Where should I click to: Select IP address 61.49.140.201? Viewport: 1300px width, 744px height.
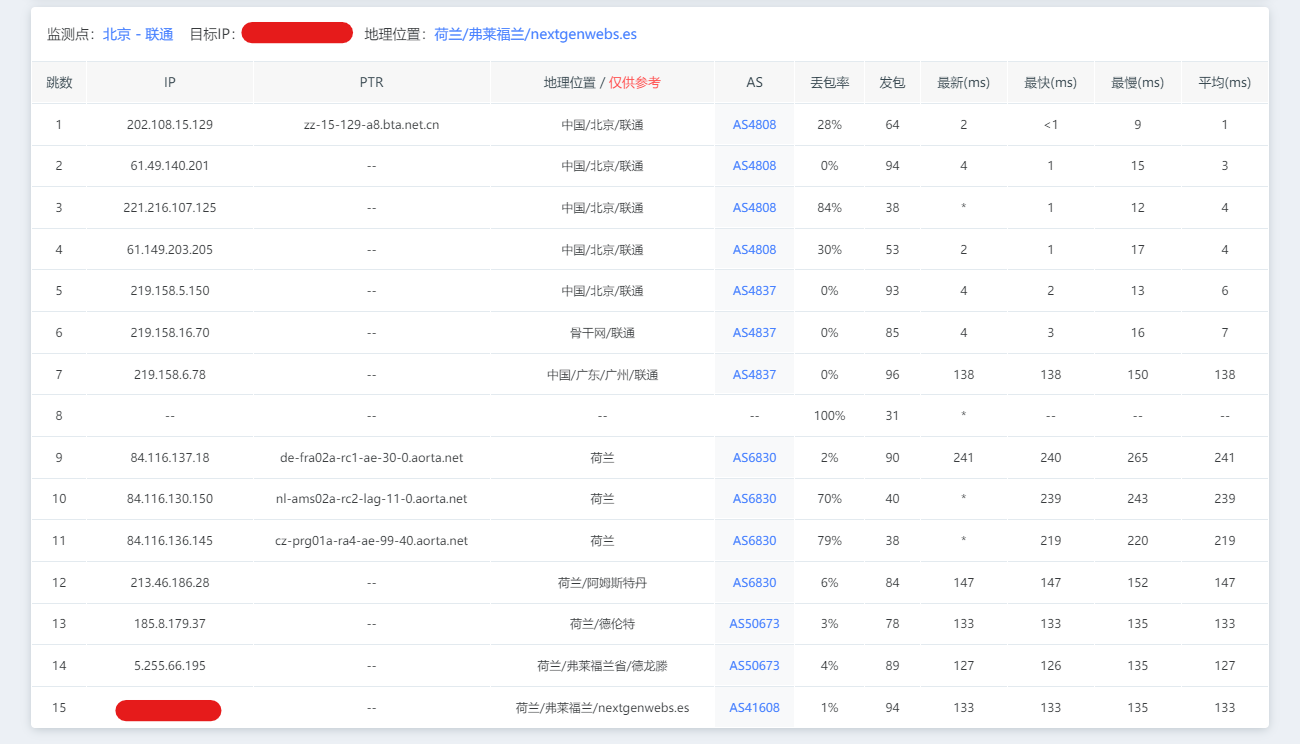pyautogui.click(x=170, y=166)
